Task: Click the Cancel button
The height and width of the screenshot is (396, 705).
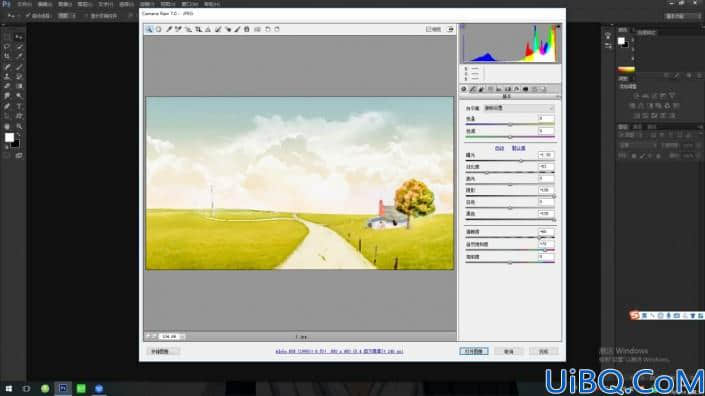Action: 509,352
